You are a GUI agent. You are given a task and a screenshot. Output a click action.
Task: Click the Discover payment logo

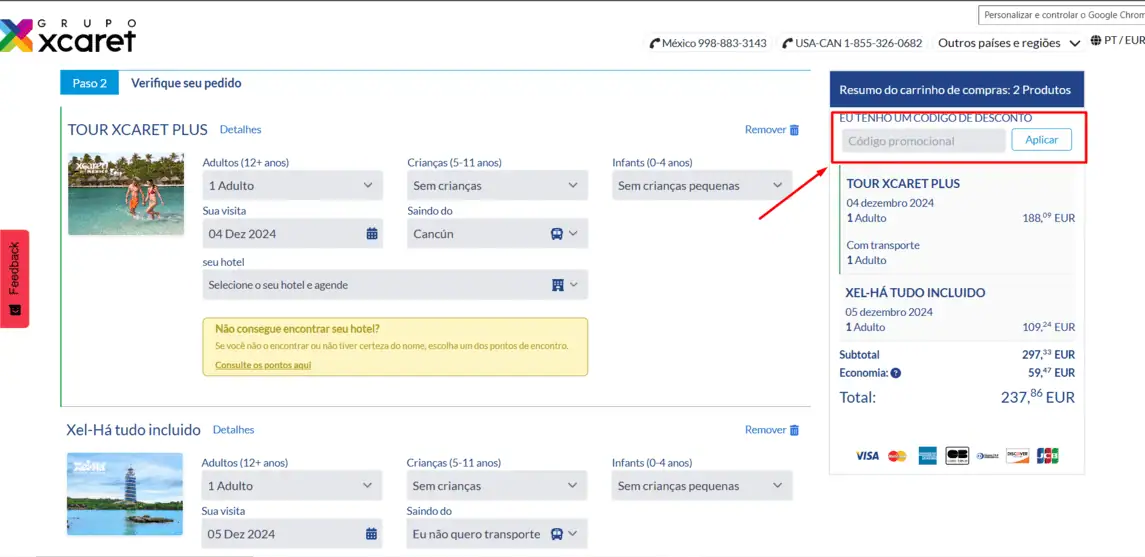pos(1017,456)
